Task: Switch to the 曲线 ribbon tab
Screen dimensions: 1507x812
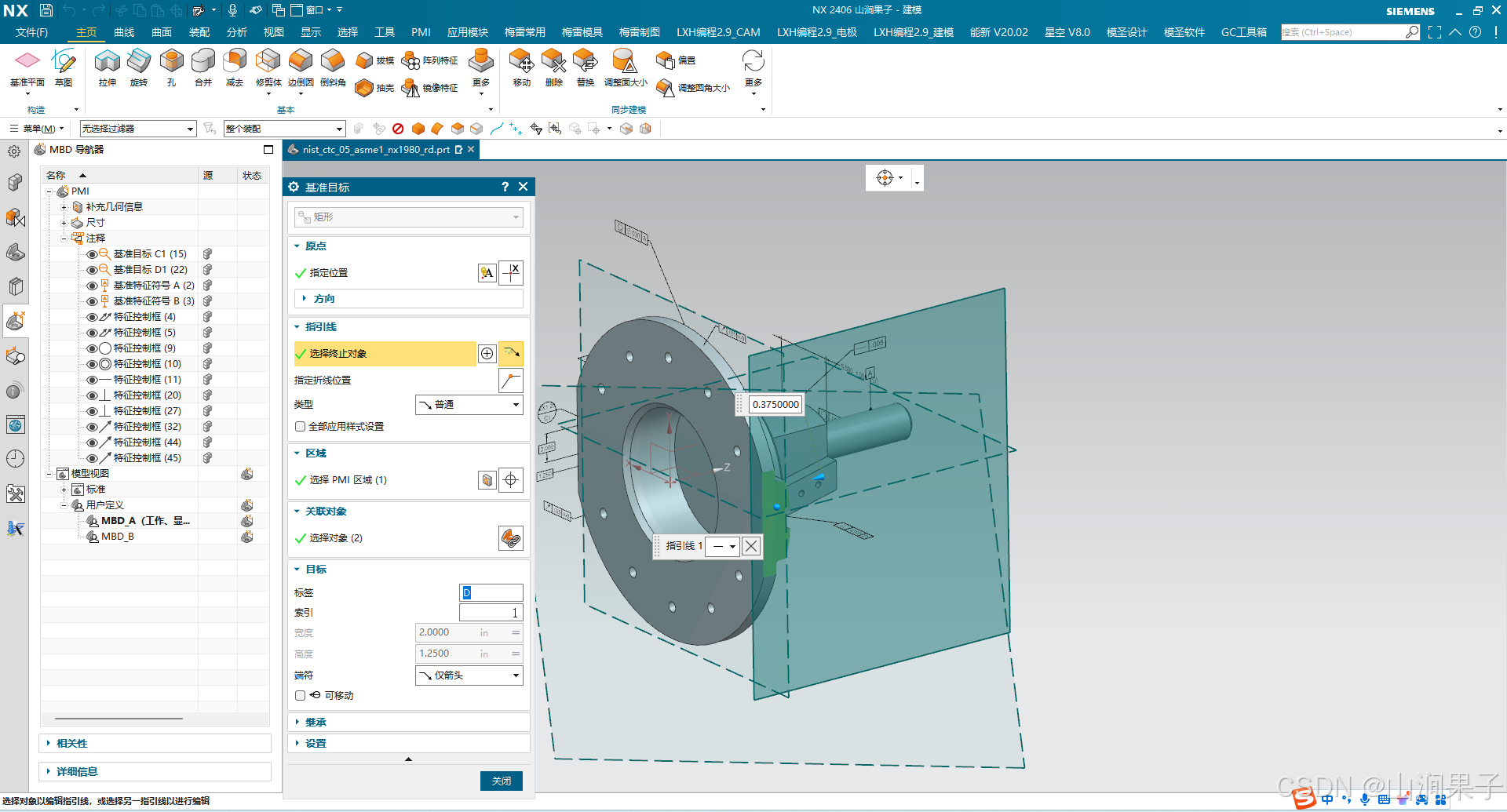Action: pos(124,32)
